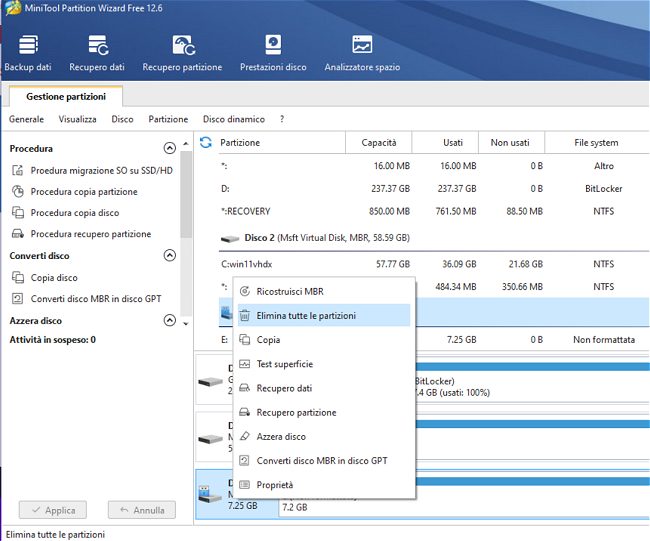Click the Procedura copia partizione icon
The image size is (650, 541).
pos(17,192)
